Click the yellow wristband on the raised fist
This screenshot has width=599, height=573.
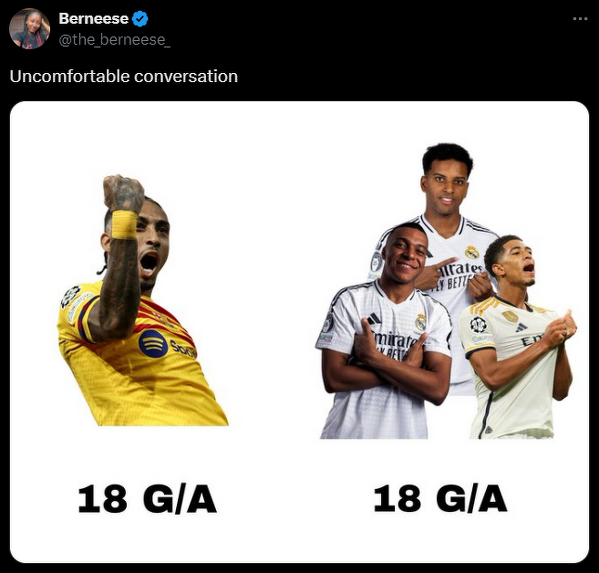(x=124, y=225)
